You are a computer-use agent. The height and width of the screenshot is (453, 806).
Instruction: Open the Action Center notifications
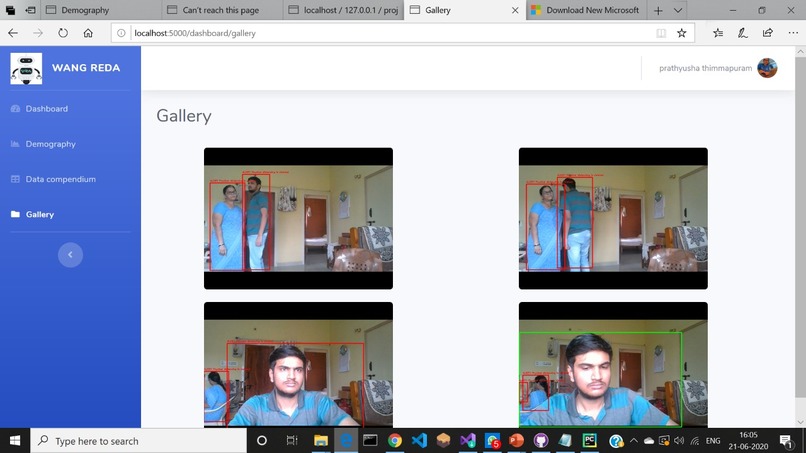tap(785, 441)
